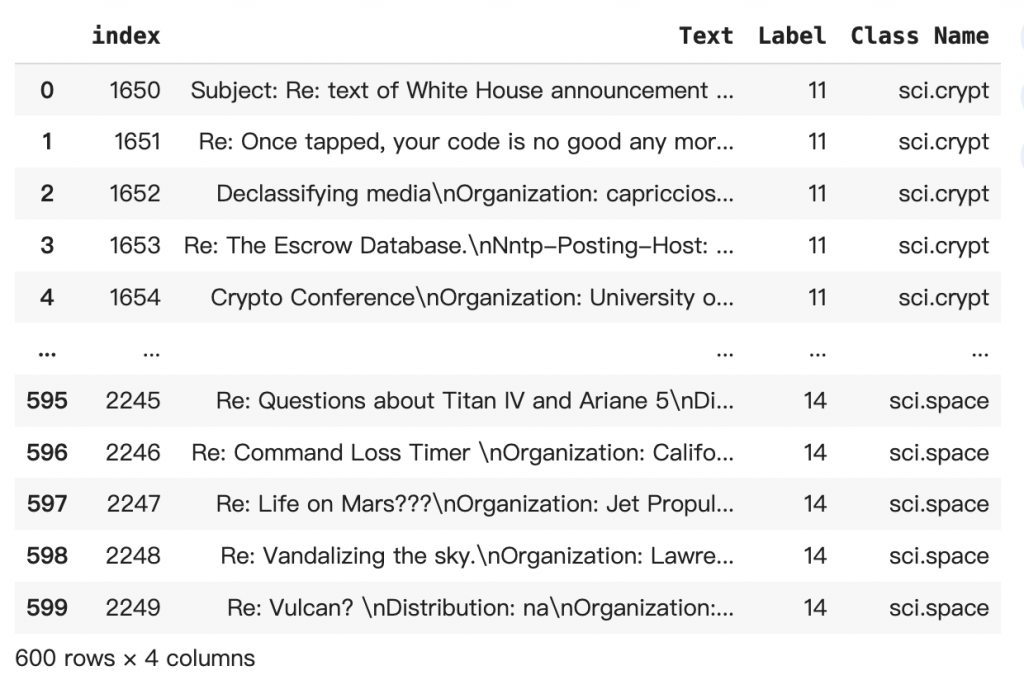Click sci.space class name in row 597
The height and width of the screenshot is (680, 1024).
[x=938, y=504]
